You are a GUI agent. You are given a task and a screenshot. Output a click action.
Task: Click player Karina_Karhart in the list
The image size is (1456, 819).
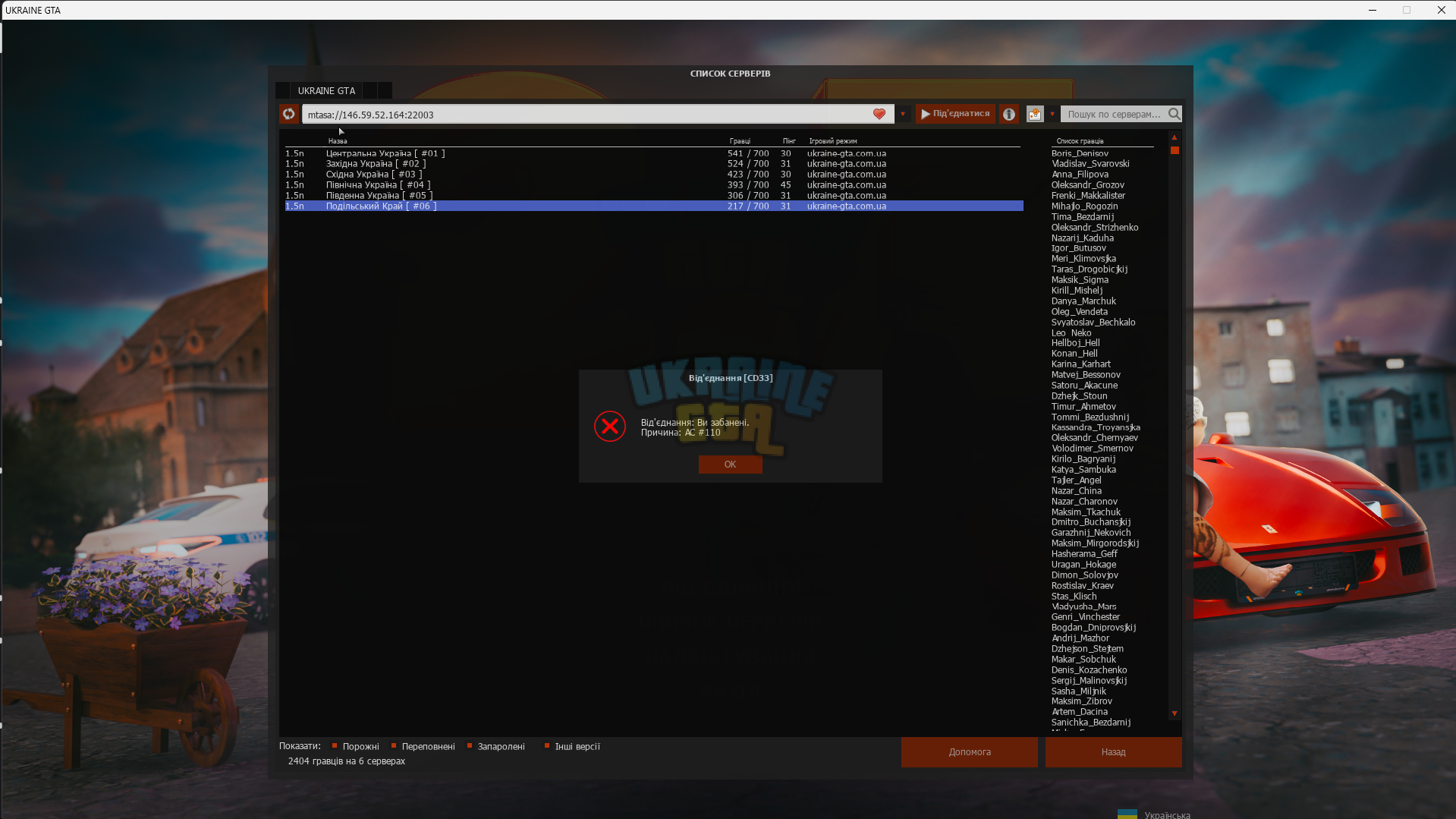tap(1081, 364)
